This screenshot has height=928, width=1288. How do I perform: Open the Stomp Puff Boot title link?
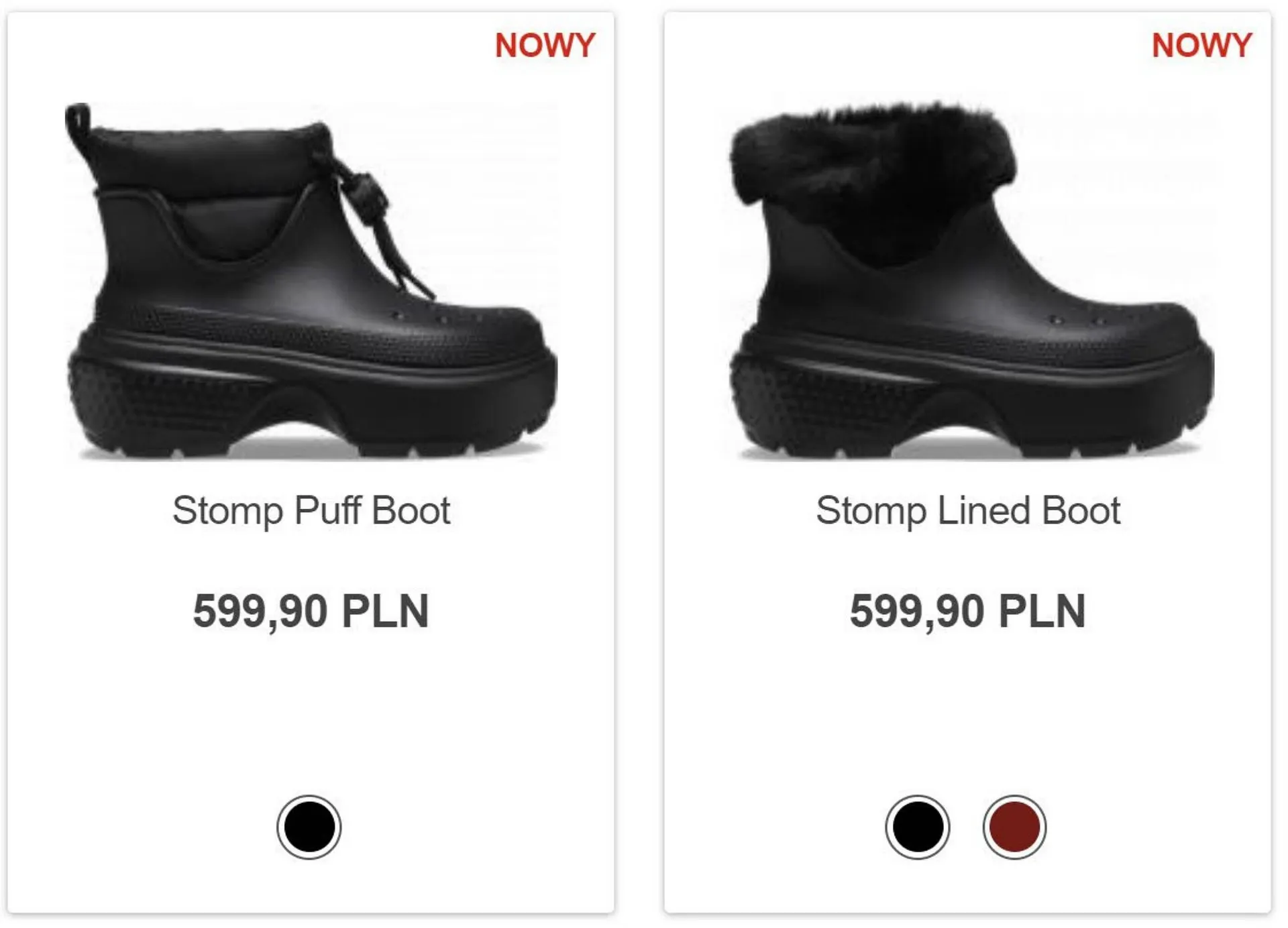pyautogui.click(x=311, y=511)
